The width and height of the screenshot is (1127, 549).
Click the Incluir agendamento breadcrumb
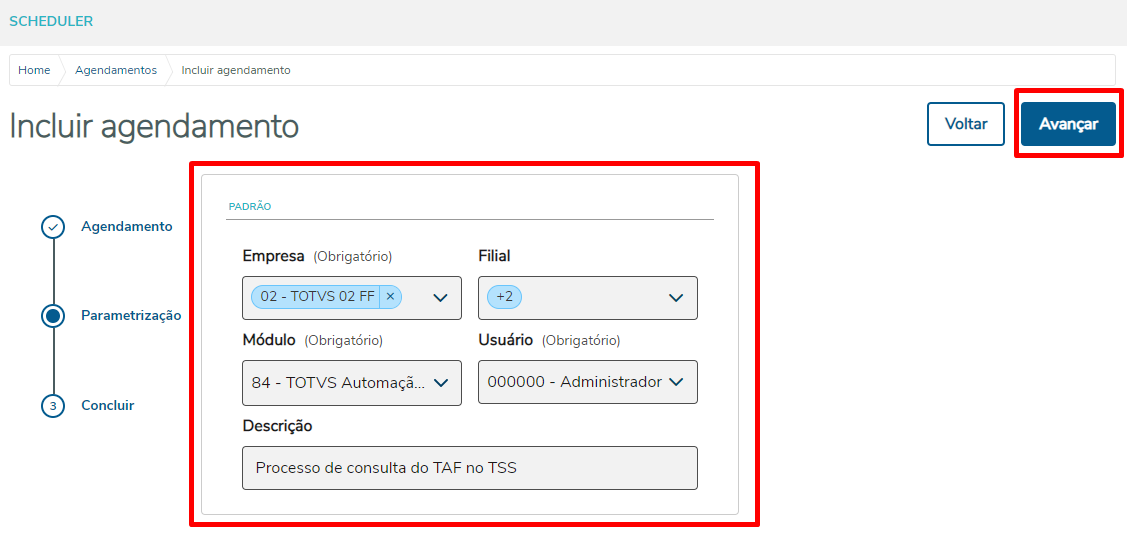[x=236, y=70]
